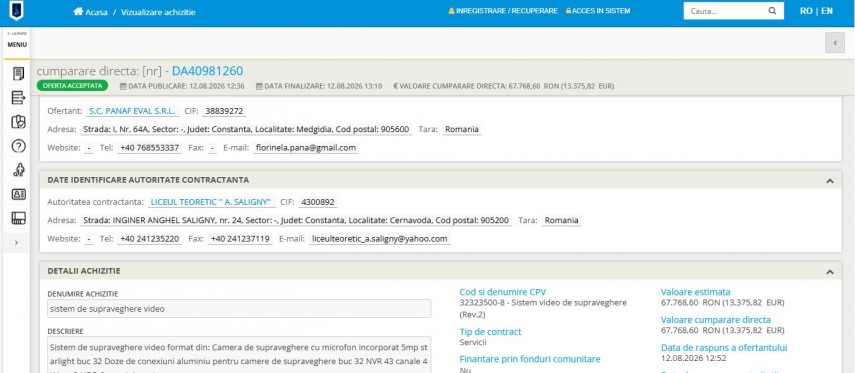Viewport: 855px width, 373px height.
Task: Click the VALOARE CUMPARARE DIRECTA header text
Action: 504,86
